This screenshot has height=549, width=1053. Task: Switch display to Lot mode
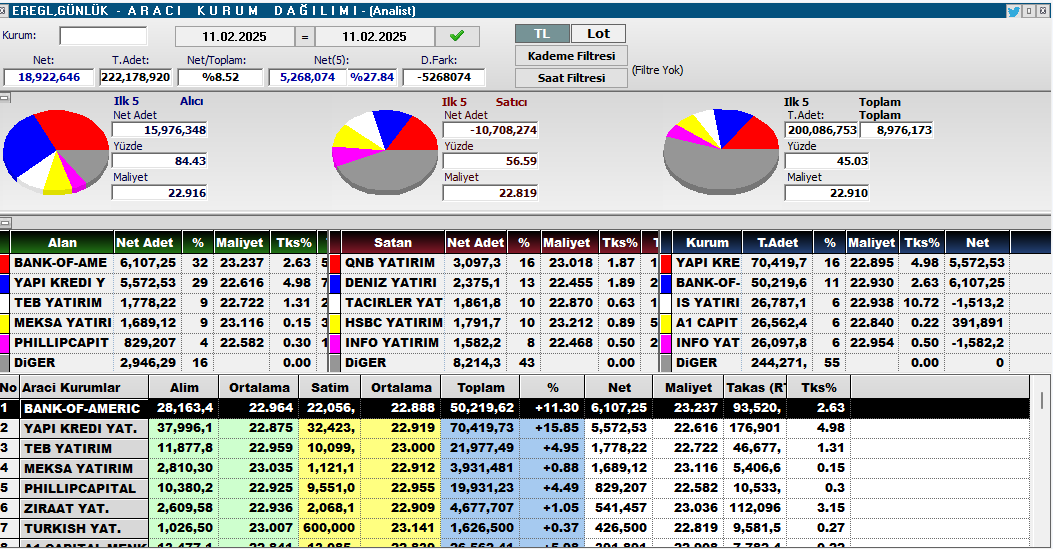coord(598,34)
